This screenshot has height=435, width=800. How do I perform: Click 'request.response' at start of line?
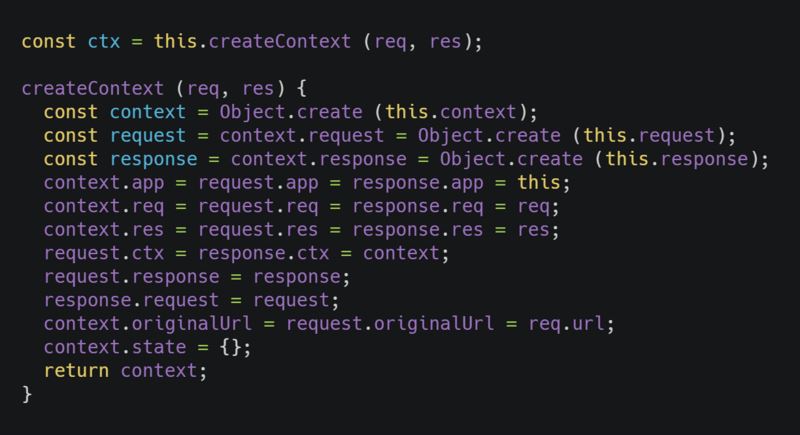click(x=131, y=277)
